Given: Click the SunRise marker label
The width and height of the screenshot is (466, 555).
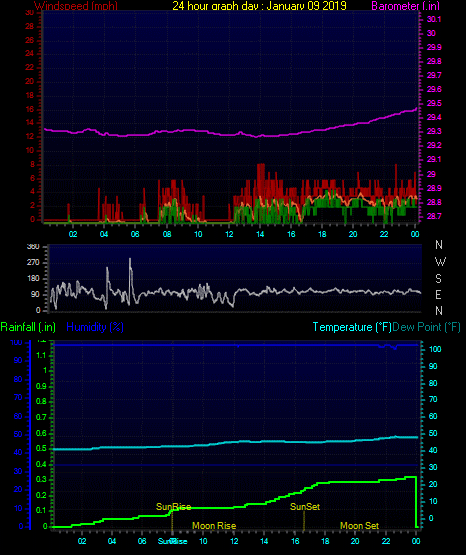Looking at the screenshot, I should point(173,507).
